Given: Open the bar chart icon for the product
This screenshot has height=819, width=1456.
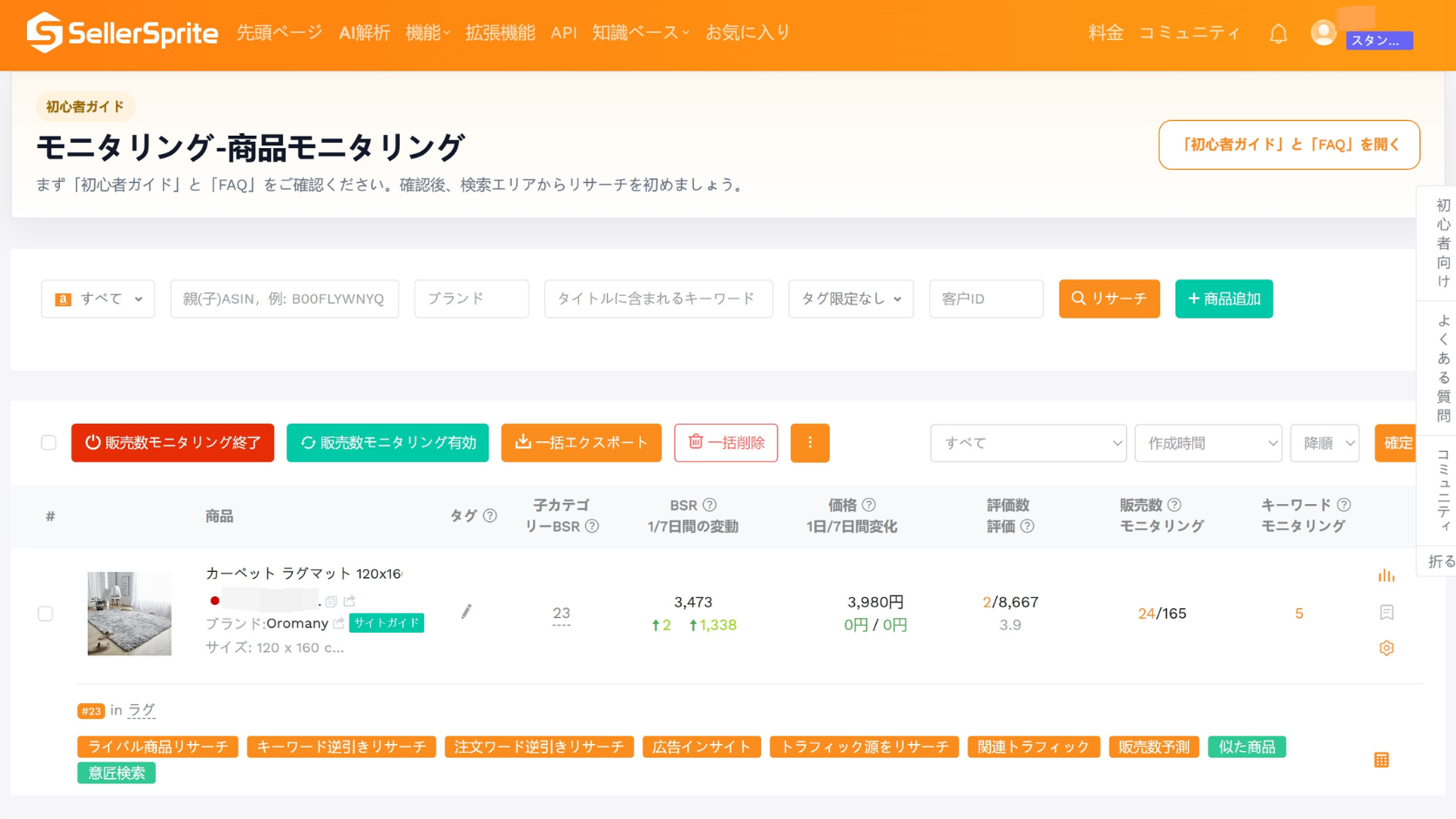Looking at the screenshot, I should 1386,575.
